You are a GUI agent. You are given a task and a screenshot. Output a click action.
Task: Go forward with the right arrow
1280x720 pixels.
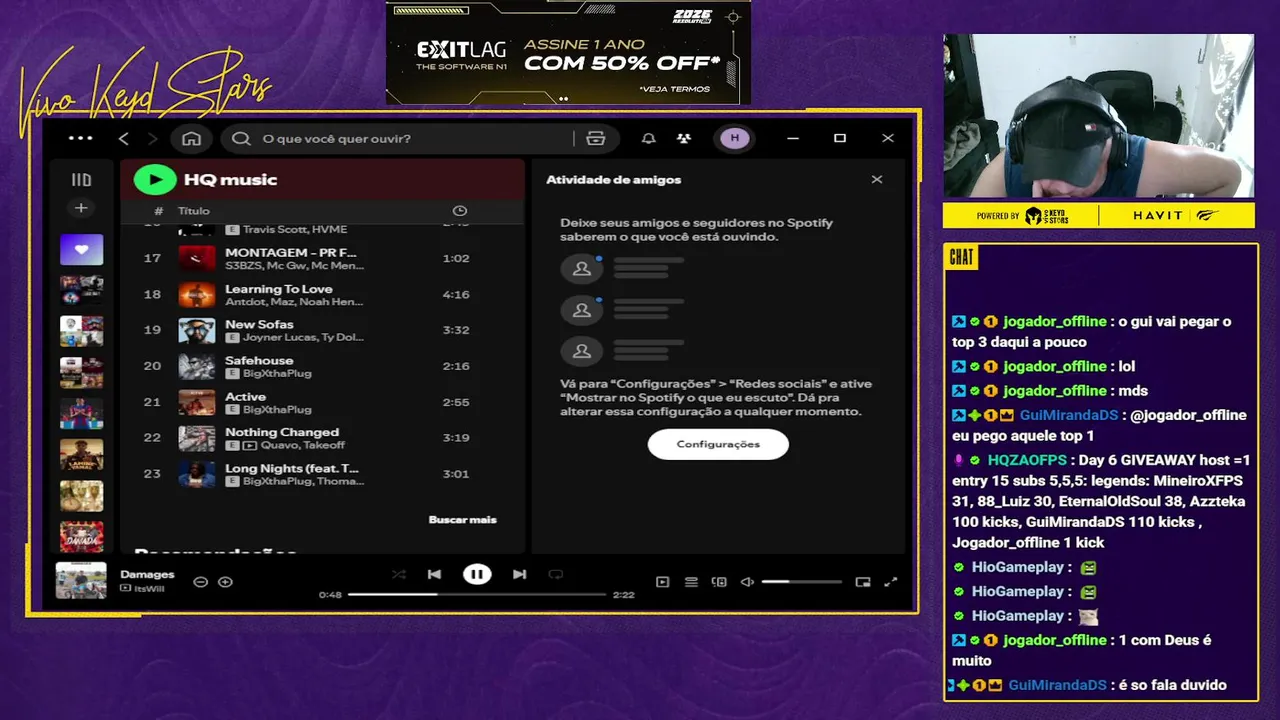(x=153, y=138)
